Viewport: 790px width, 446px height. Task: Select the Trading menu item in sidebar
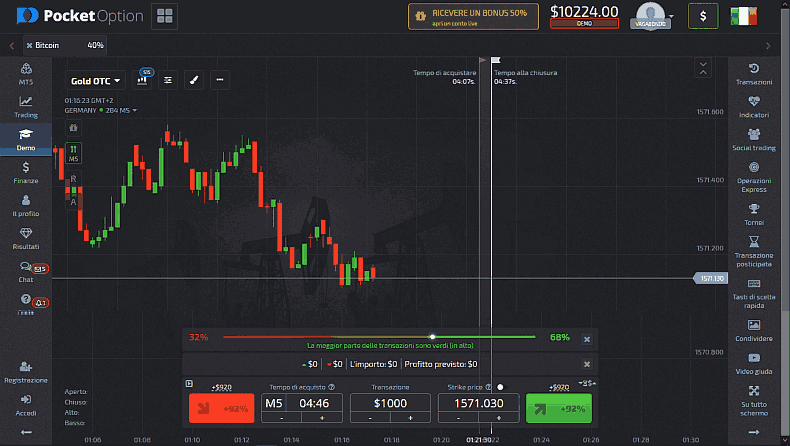25,106
